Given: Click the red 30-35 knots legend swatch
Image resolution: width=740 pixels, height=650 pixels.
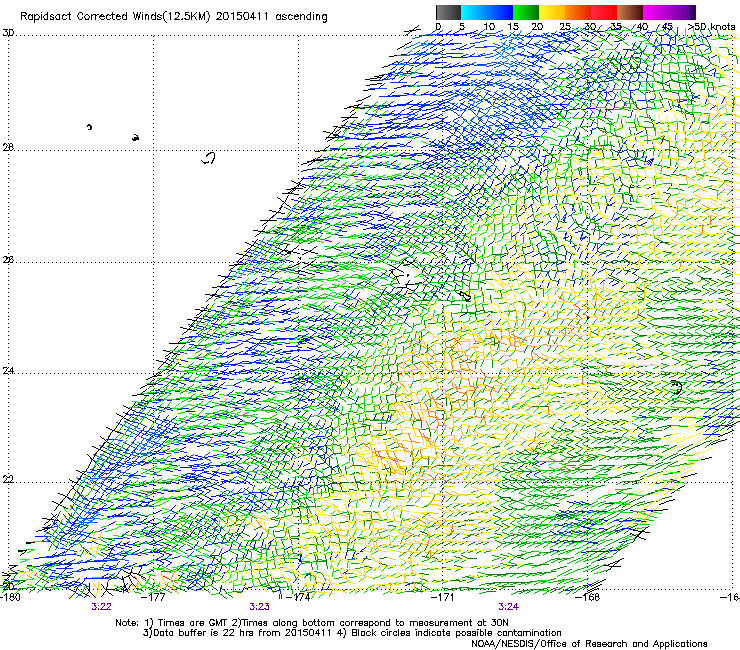Looking at the screenshot, I should click(x=604, y=12).
